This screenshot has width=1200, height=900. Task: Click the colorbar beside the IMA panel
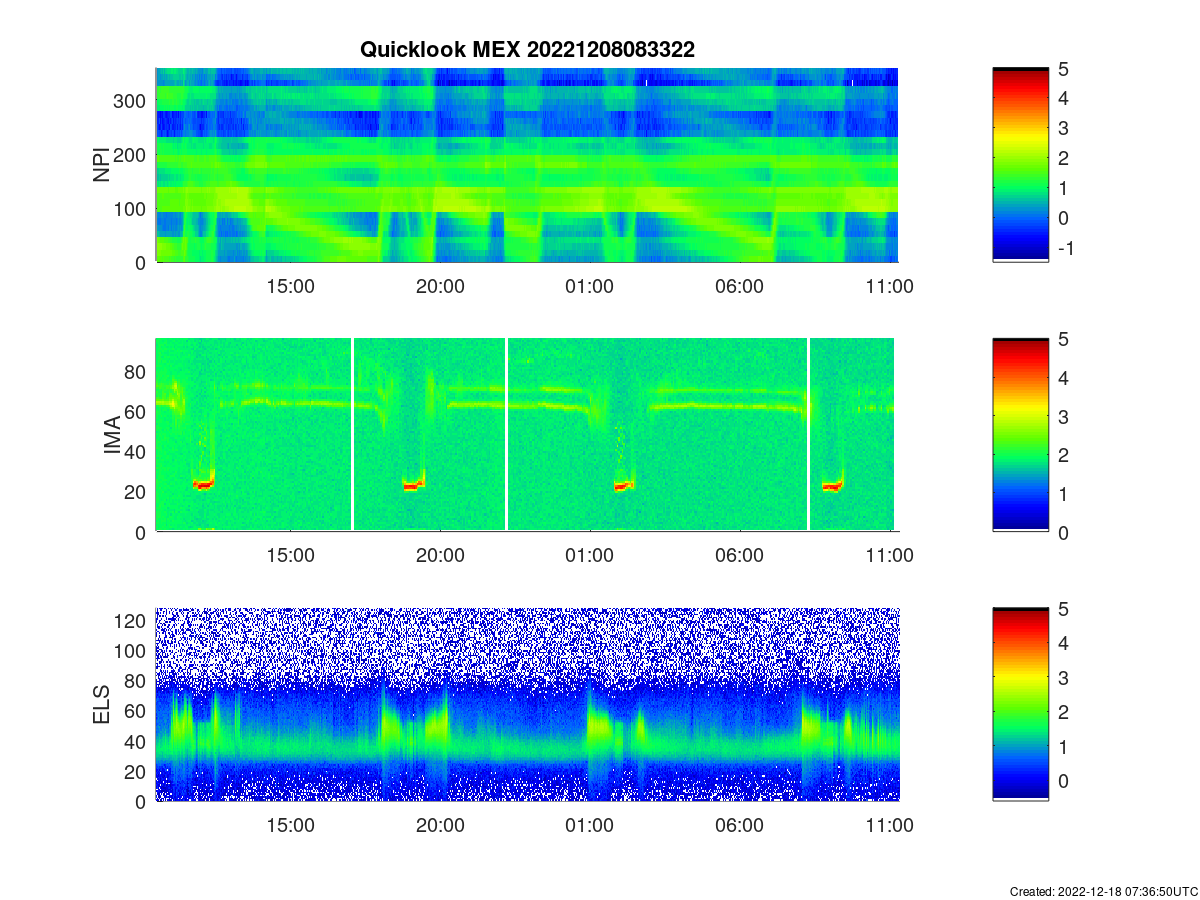click(1020, 435)
